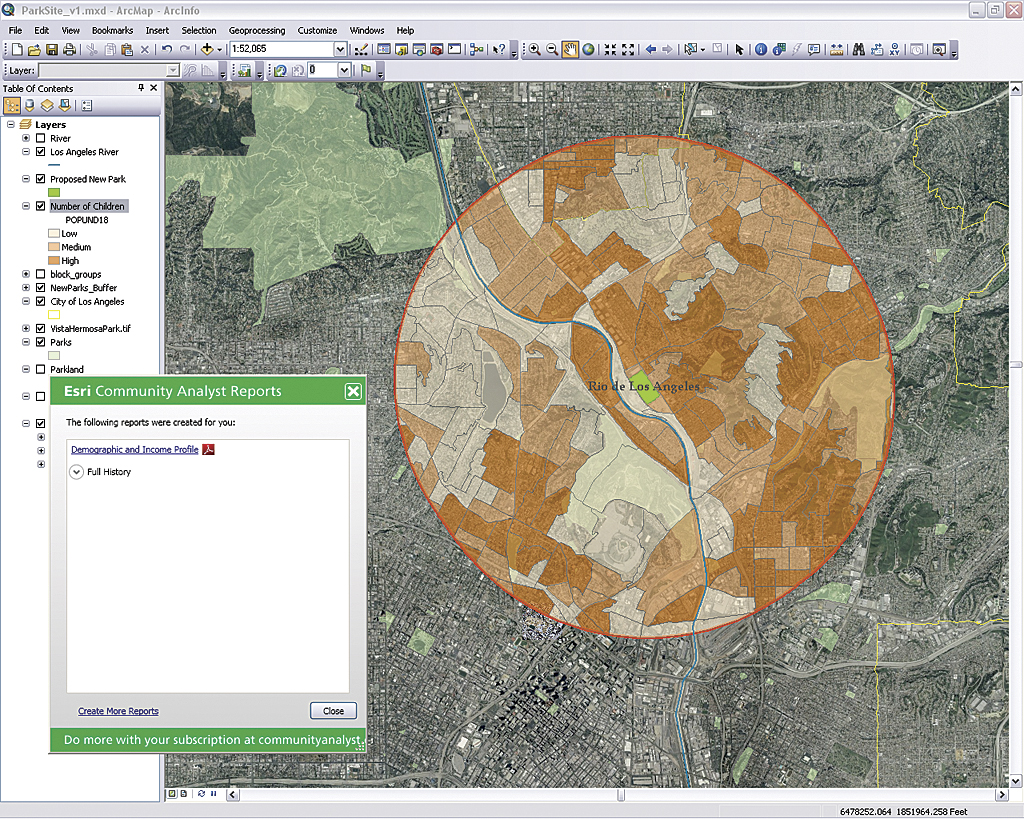Viewport: 1024px width, 819px height.
Task: Select the Pan hand tool
Action: point(570,49)
